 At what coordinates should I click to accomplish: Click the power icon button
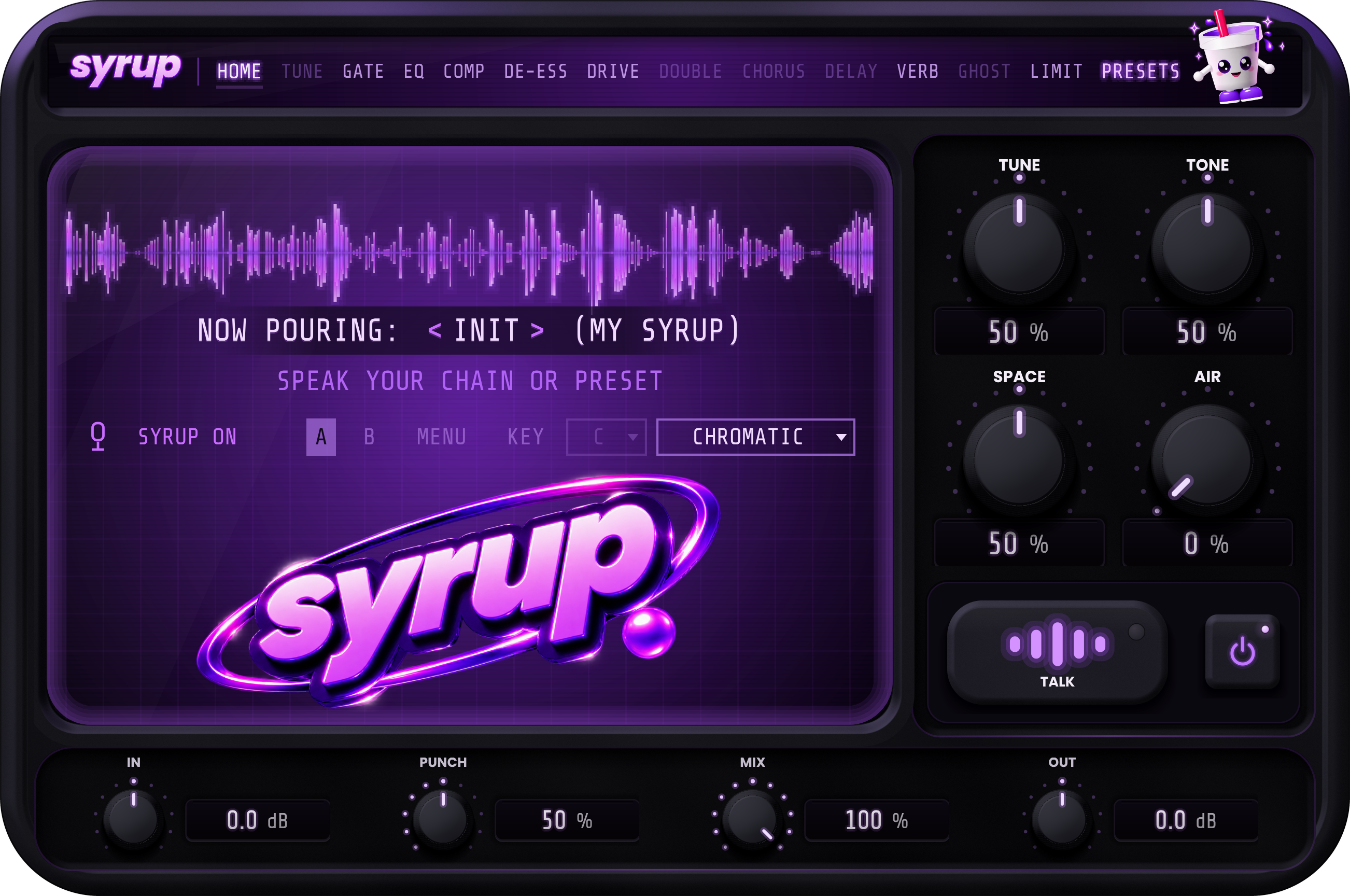1242,651
